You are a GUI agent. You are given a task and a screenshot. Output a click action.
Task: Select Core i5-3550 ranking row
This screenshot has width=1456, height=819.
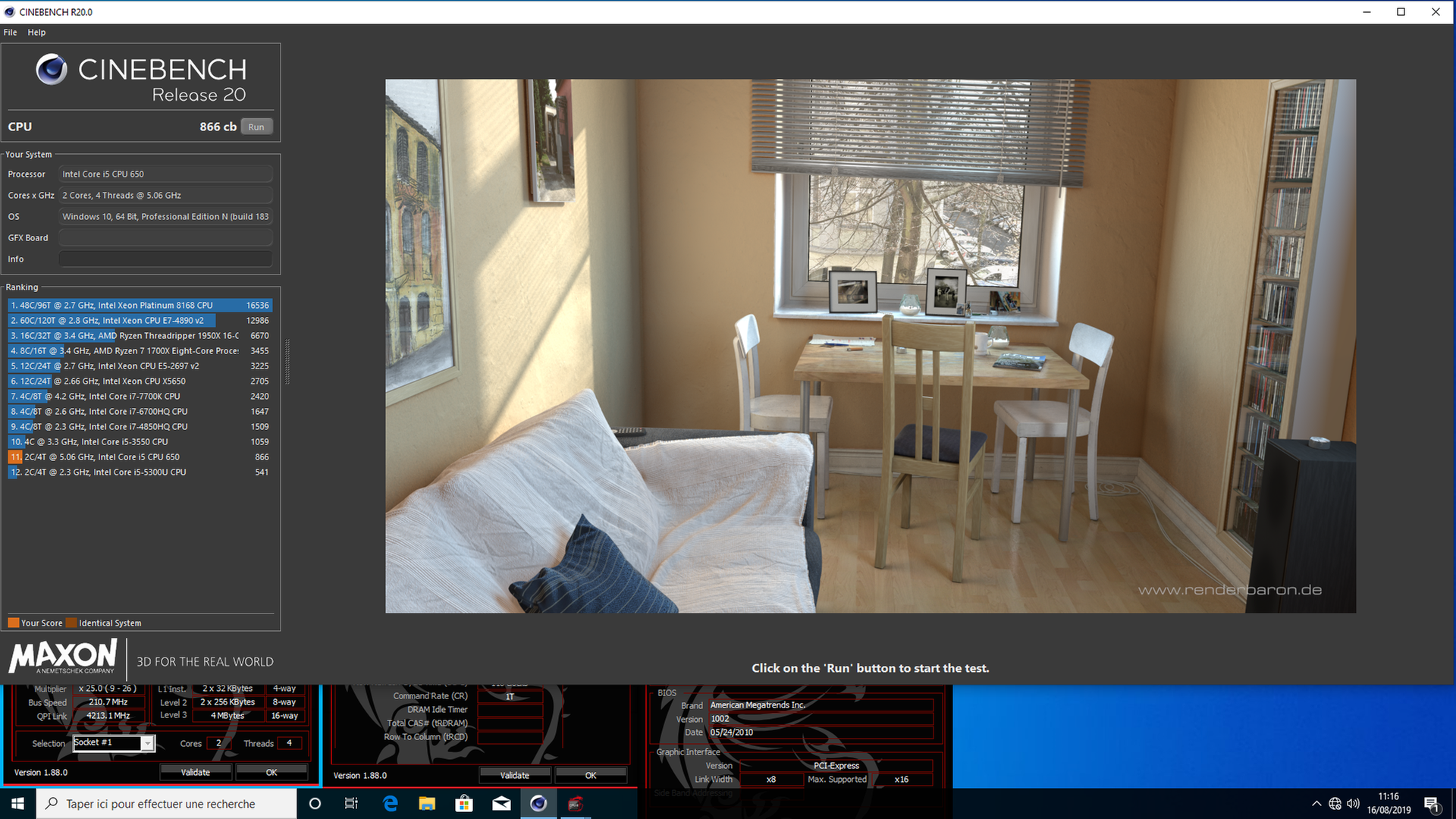tap(140, 442)
